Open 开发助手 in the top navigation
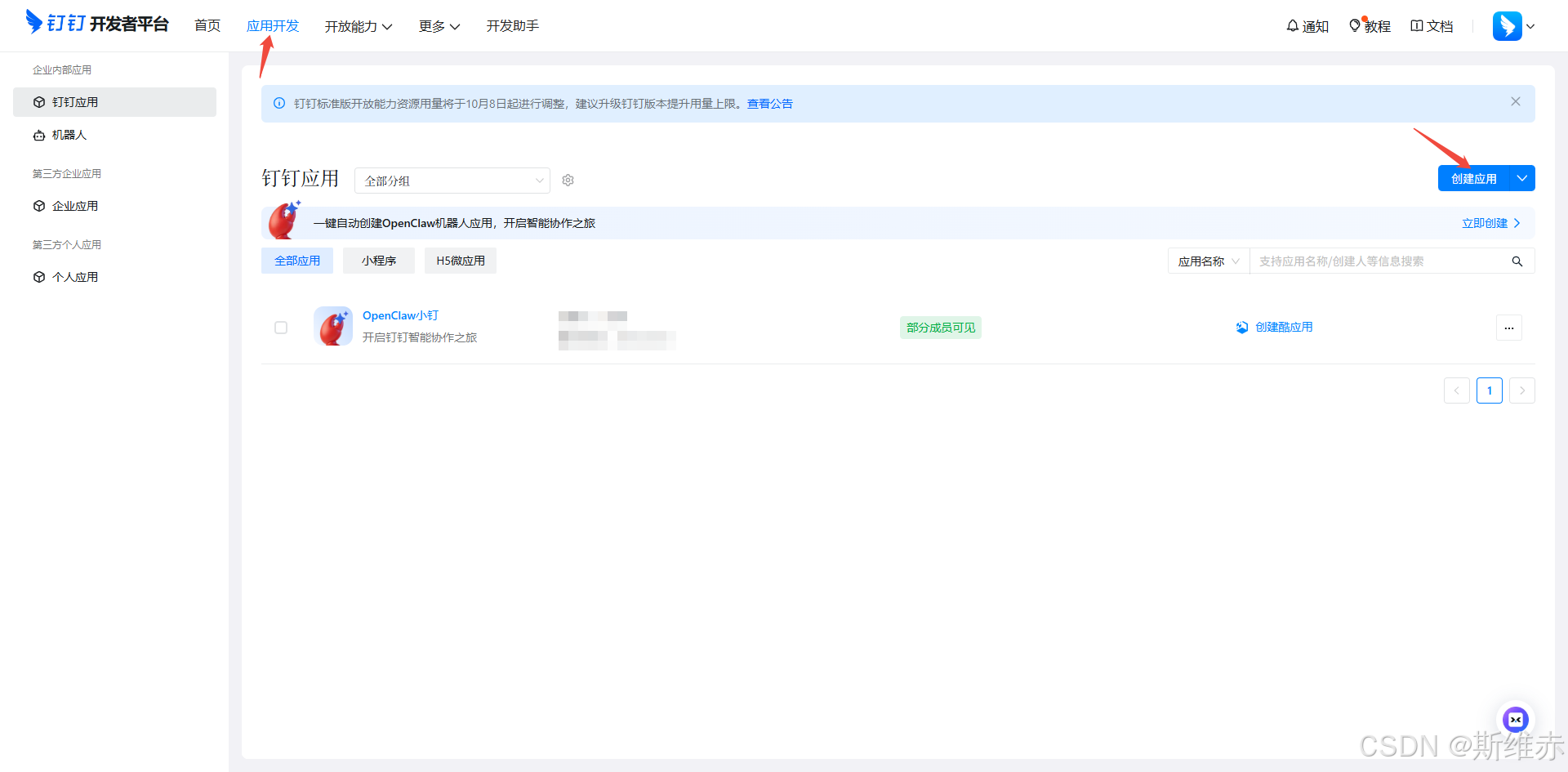This screenshot has width=1568, height=772. tap(513, 26)
